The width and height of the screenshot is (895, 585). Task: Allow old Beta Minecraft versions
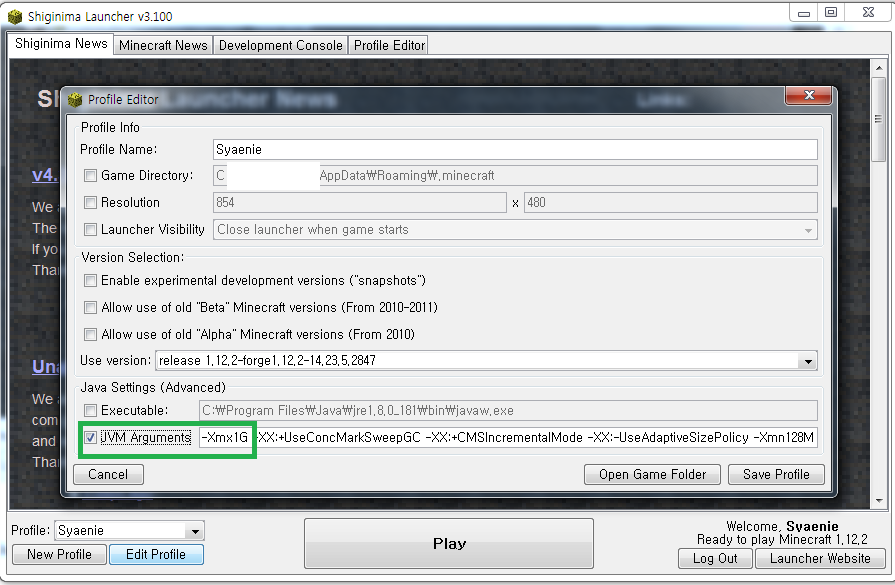[x=90, y=308]
